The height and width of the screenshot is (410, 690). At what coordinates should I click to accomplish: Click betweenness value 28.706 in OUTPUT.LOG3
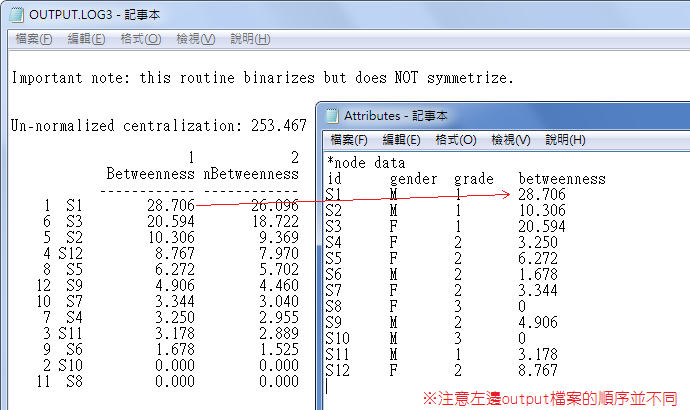pos(171,205)
